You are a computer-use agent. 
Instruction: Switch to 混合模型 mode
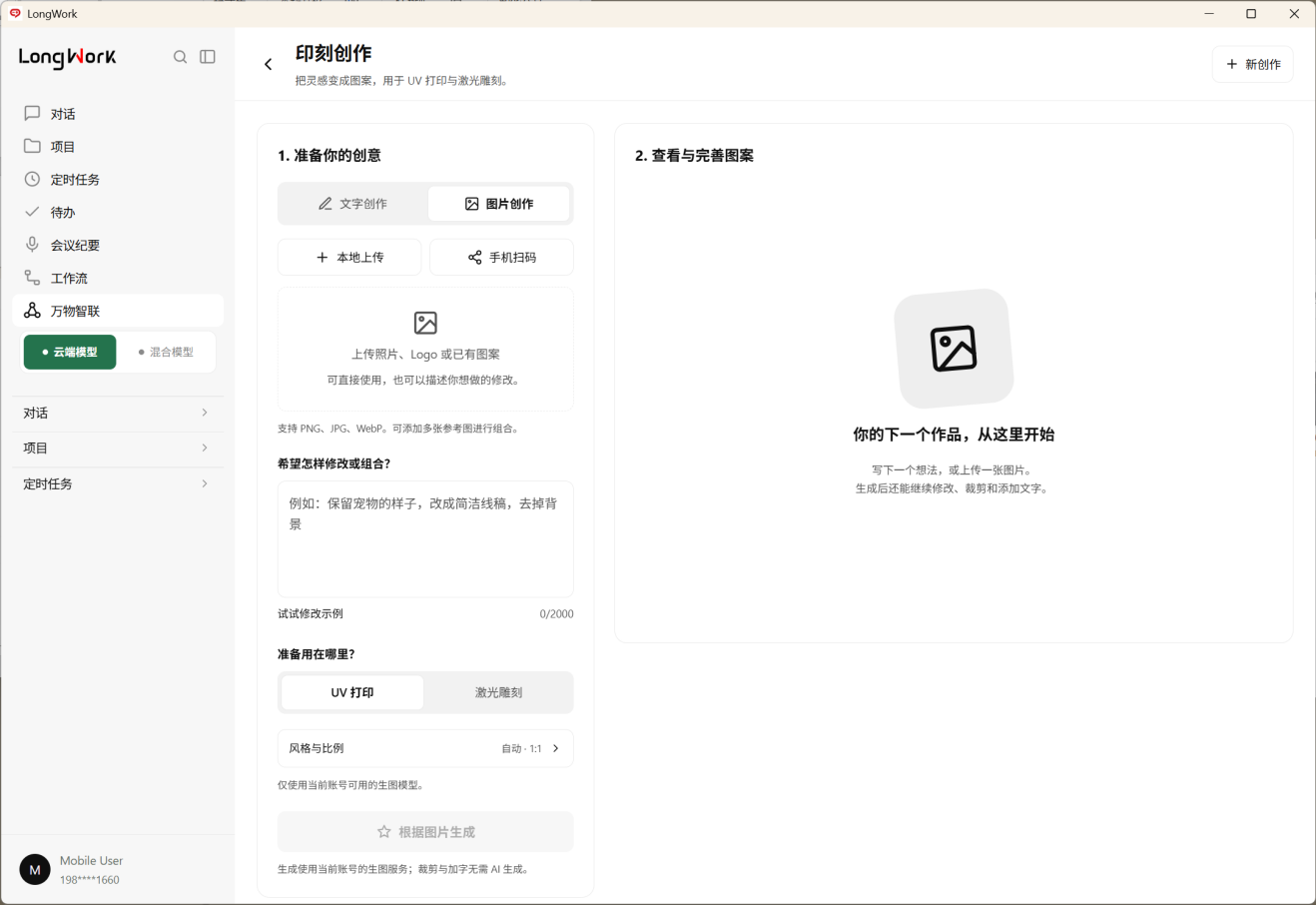166,353
